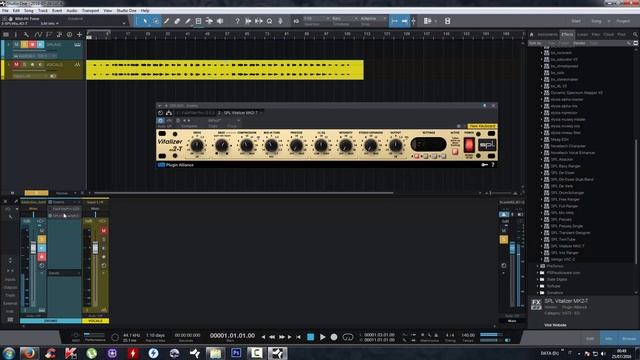
Task: Open the browser home icon
Action: tap(531, 35)
